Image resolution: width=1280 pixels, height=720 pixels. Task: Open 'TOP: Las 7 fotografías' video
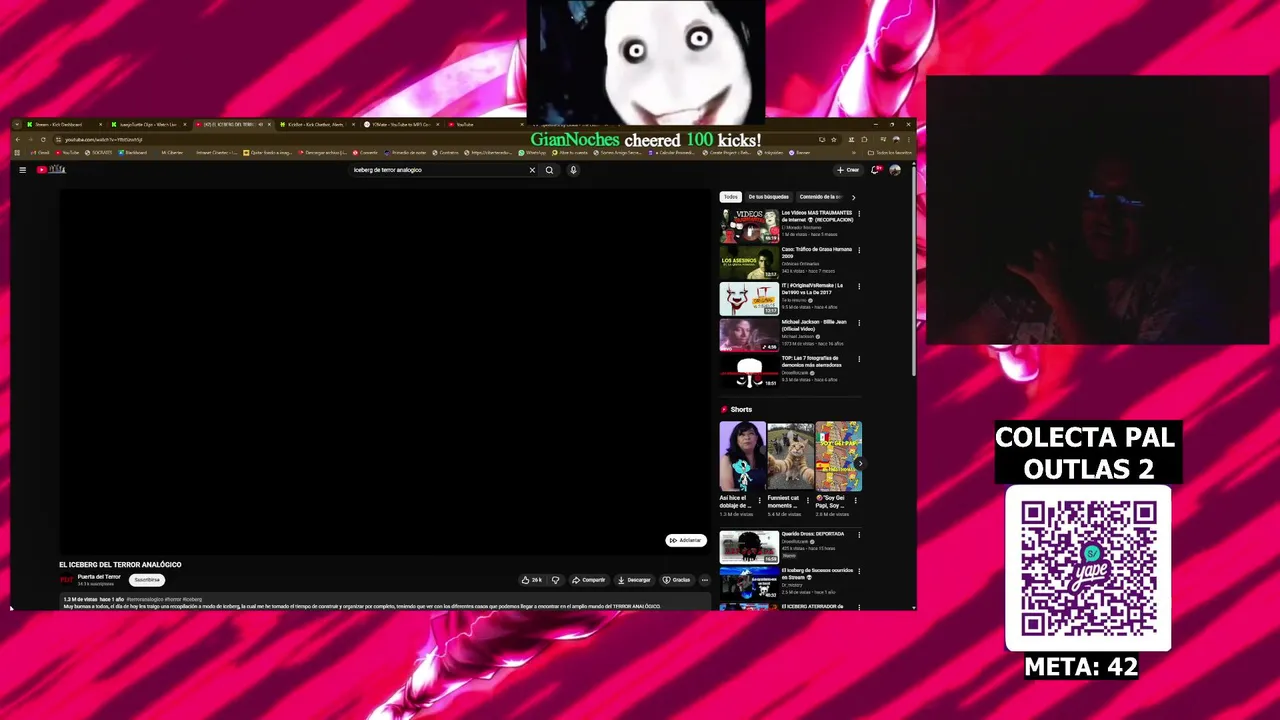[x=749, y=371]
